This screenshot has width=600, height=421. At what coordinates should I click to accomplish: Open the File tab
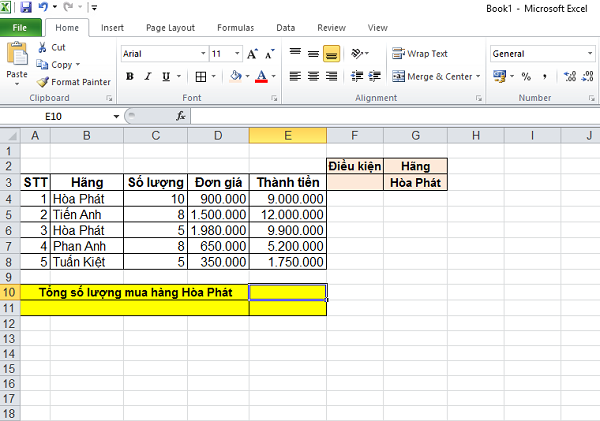point(20,28)
